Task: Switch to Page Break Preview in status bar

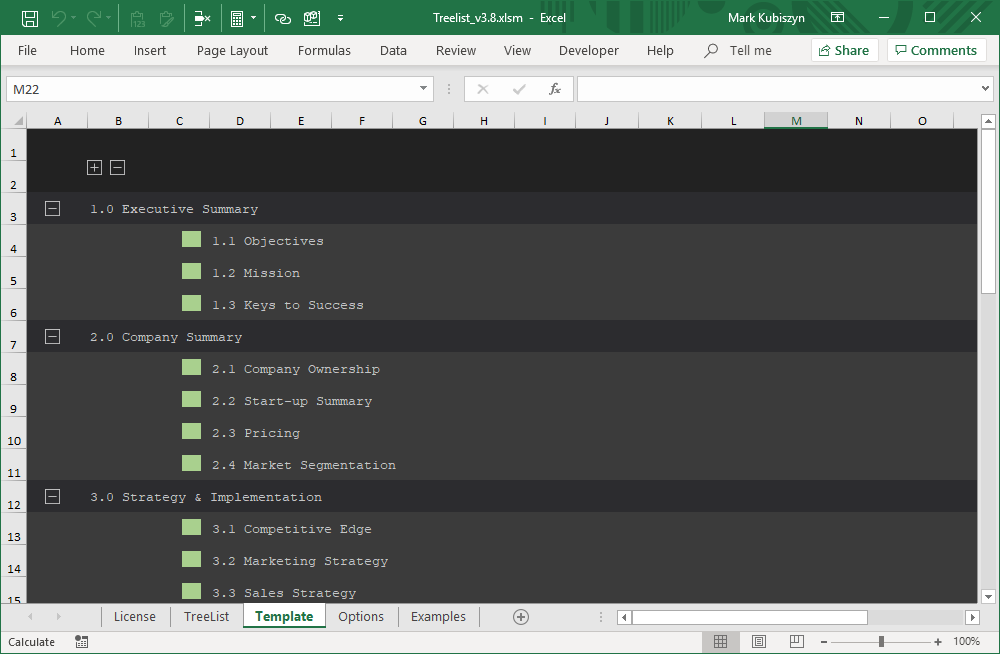Action: tap(796, 642)
